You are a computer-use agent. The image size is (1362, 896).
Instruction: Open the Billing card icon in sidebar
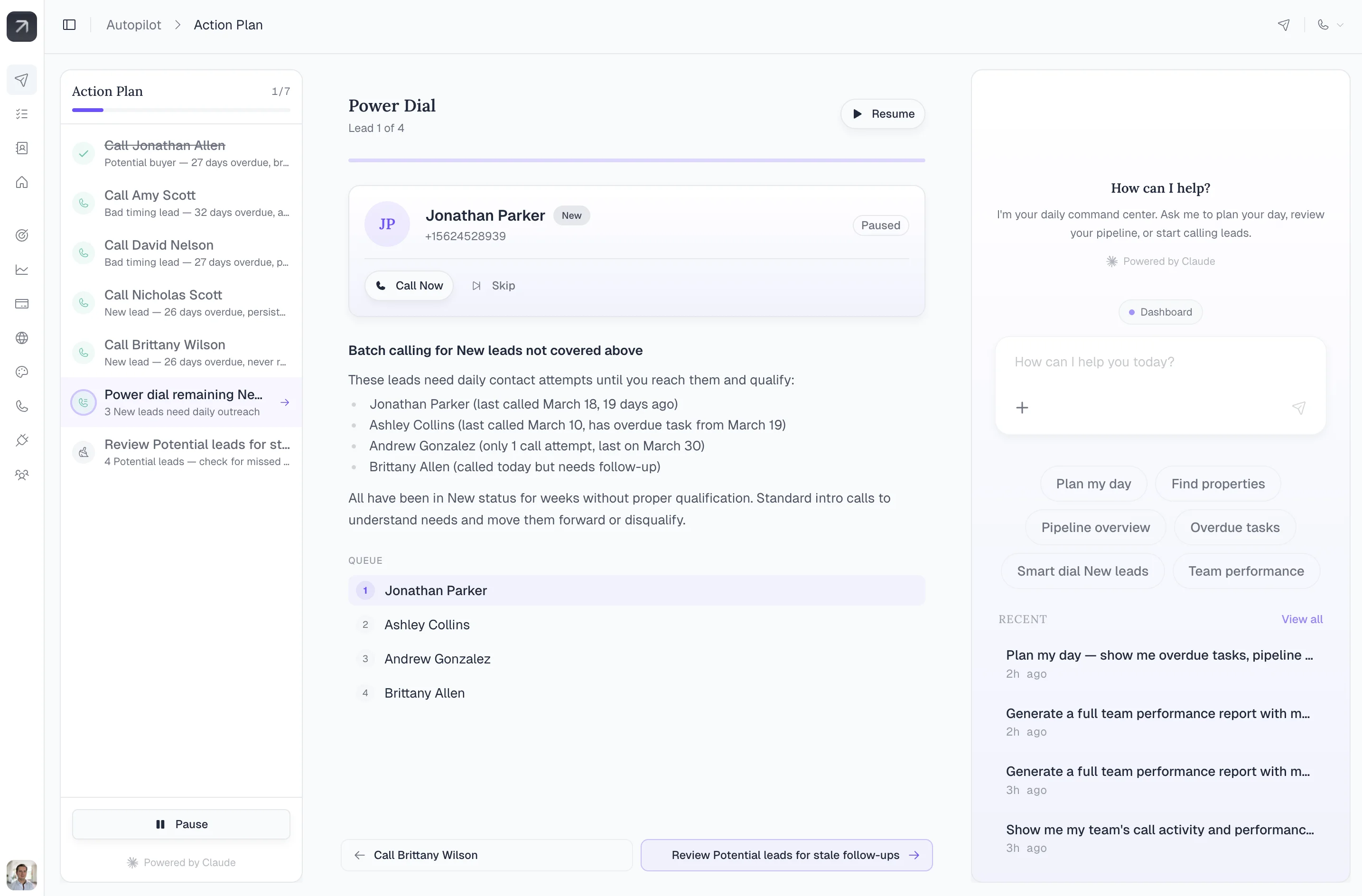(22, 303)
